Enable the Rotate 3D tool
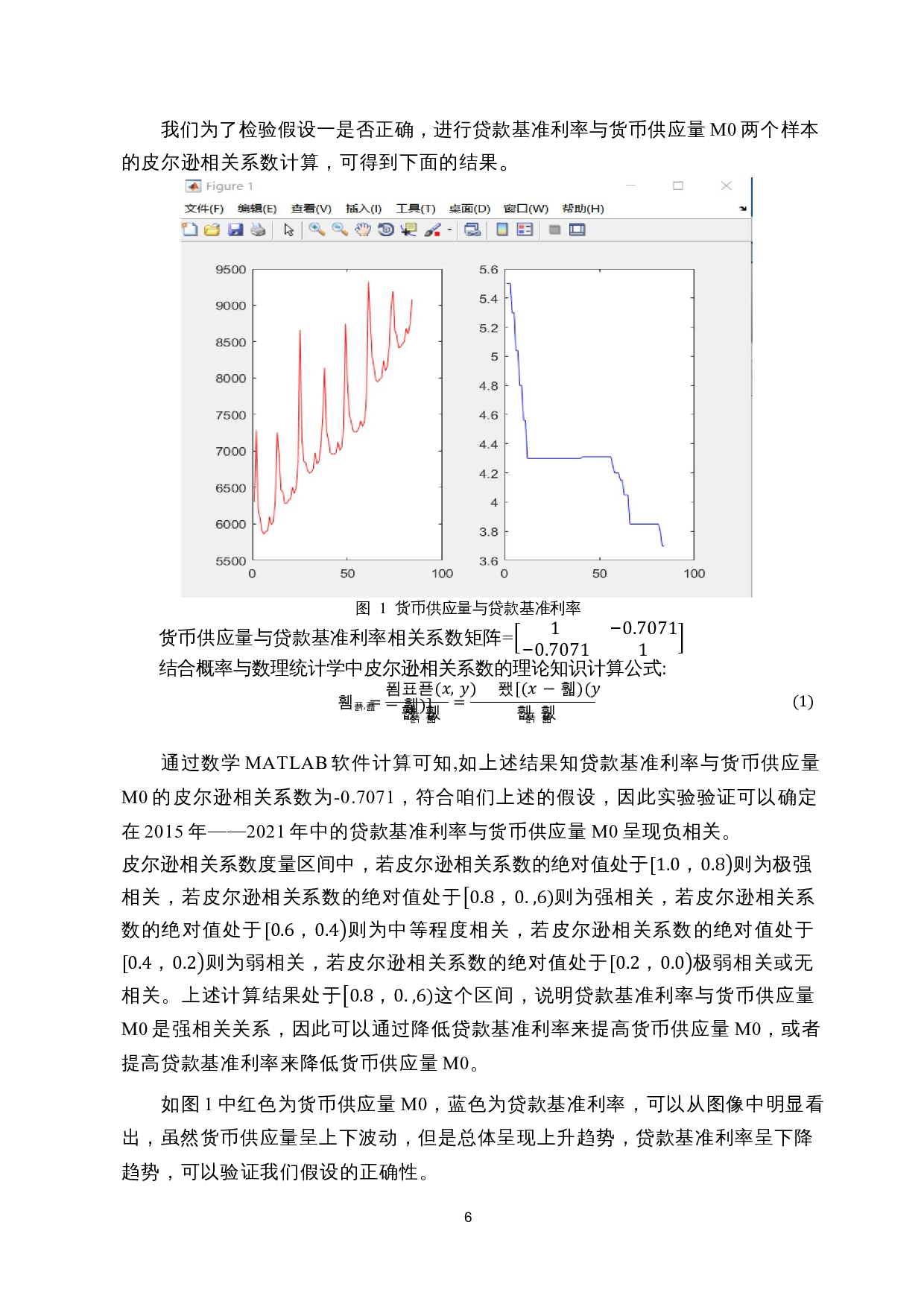 pyautogui.click(x=386, y=230)
